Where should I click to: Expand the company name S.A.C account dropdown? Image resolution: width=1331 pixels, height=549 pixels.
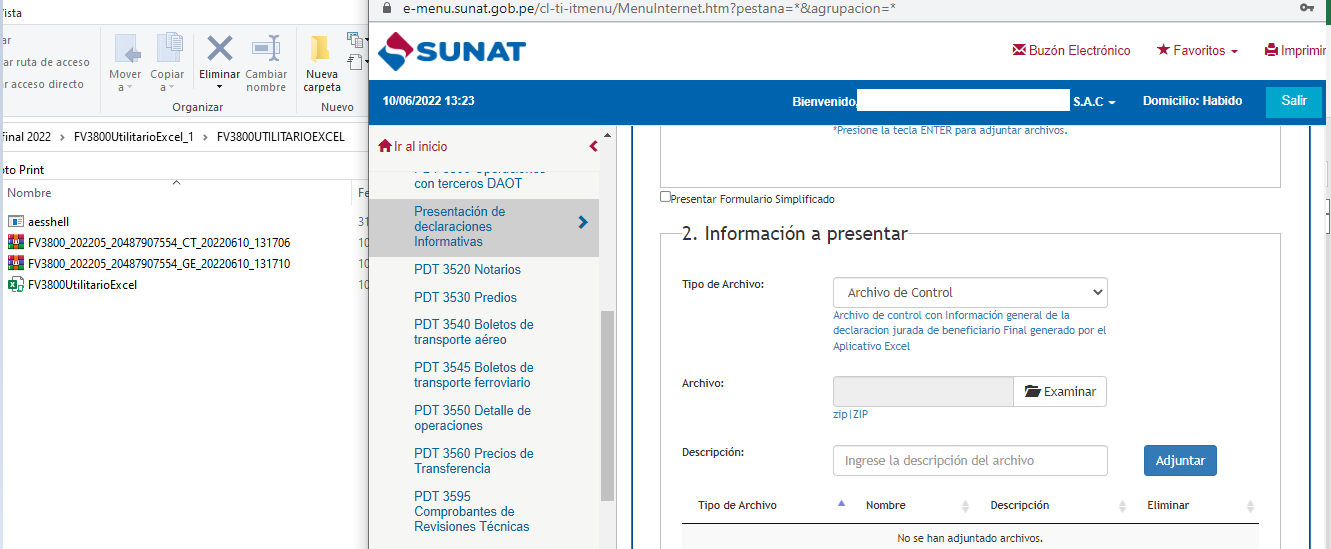pyautogui.click(x=1094, y=102)
